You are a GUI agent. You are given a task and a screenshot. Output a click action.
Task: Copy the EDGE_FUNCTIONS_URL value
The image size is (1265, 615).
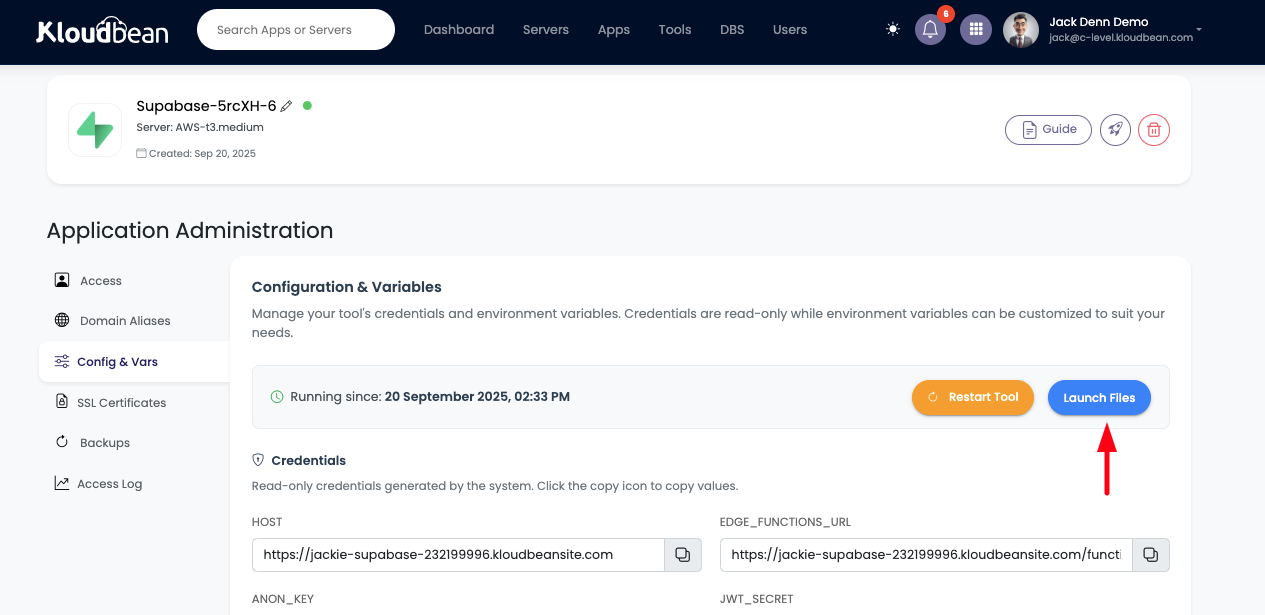click(1150, 554)
